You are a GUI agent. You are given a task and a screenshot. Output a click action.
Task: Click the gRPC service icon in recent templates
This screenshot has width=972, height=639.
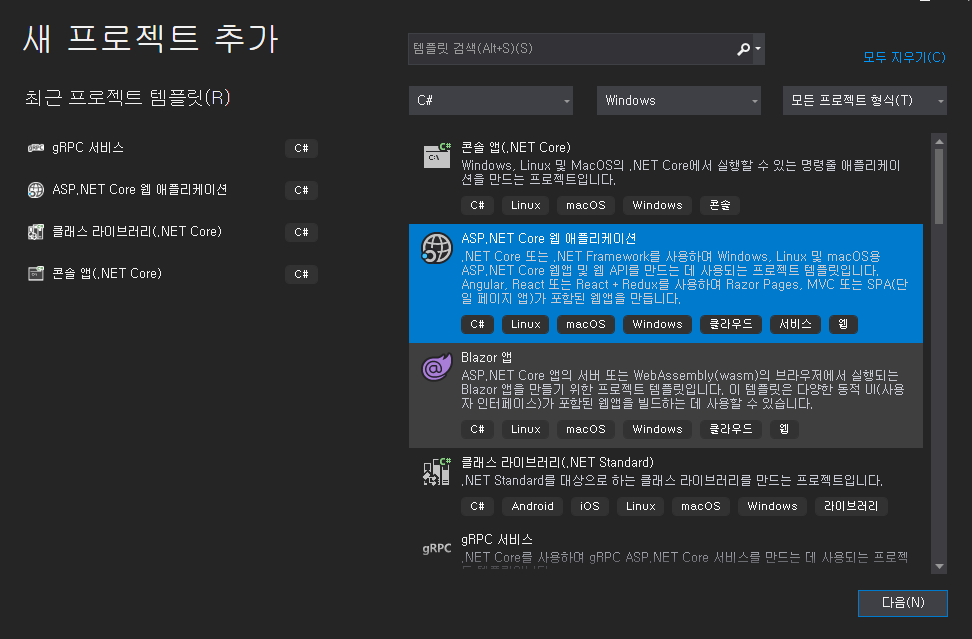click(36, 148)
